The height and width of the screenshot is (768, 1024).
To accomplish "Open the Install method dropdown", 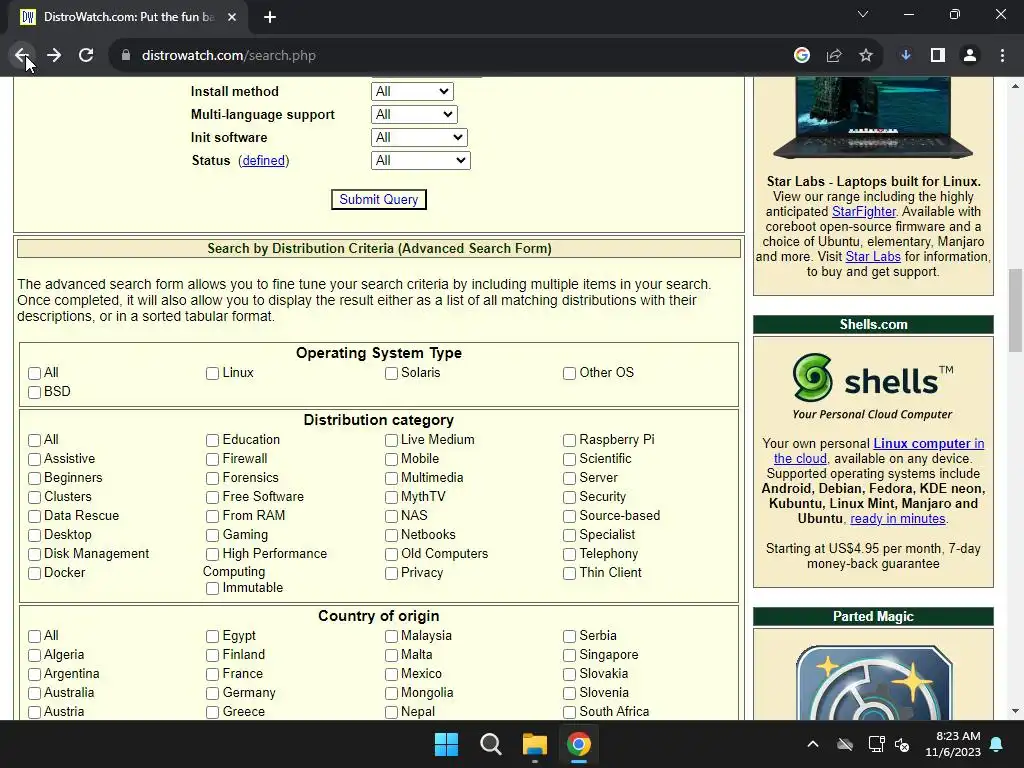I will pos(412,91).
